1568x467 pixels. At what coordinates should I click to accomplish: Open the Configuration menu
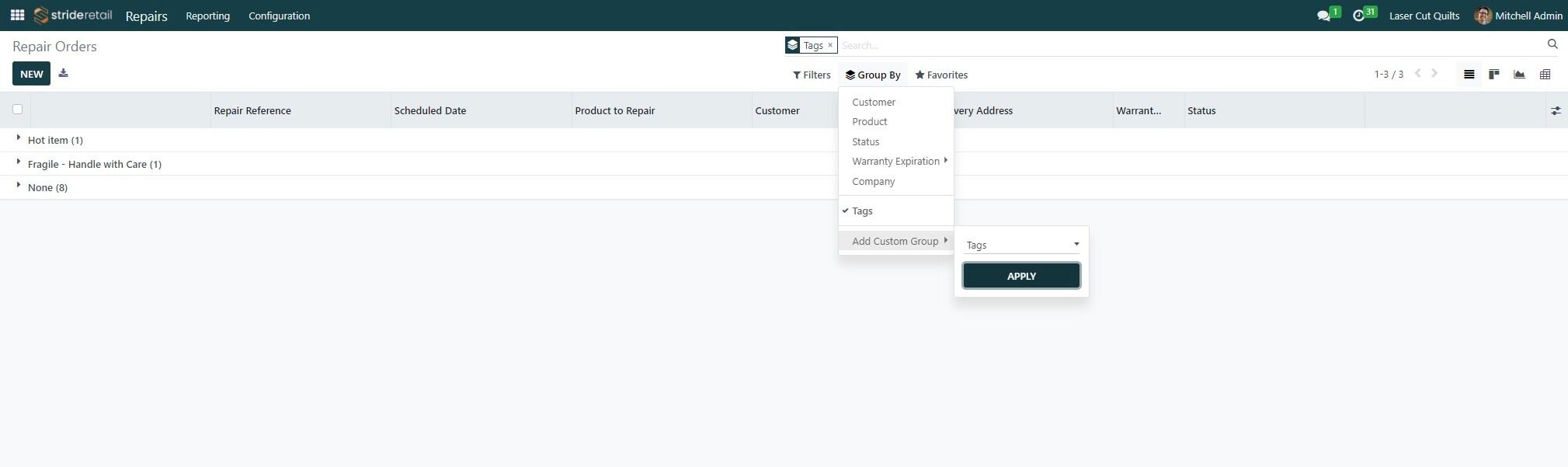[279, 16]
